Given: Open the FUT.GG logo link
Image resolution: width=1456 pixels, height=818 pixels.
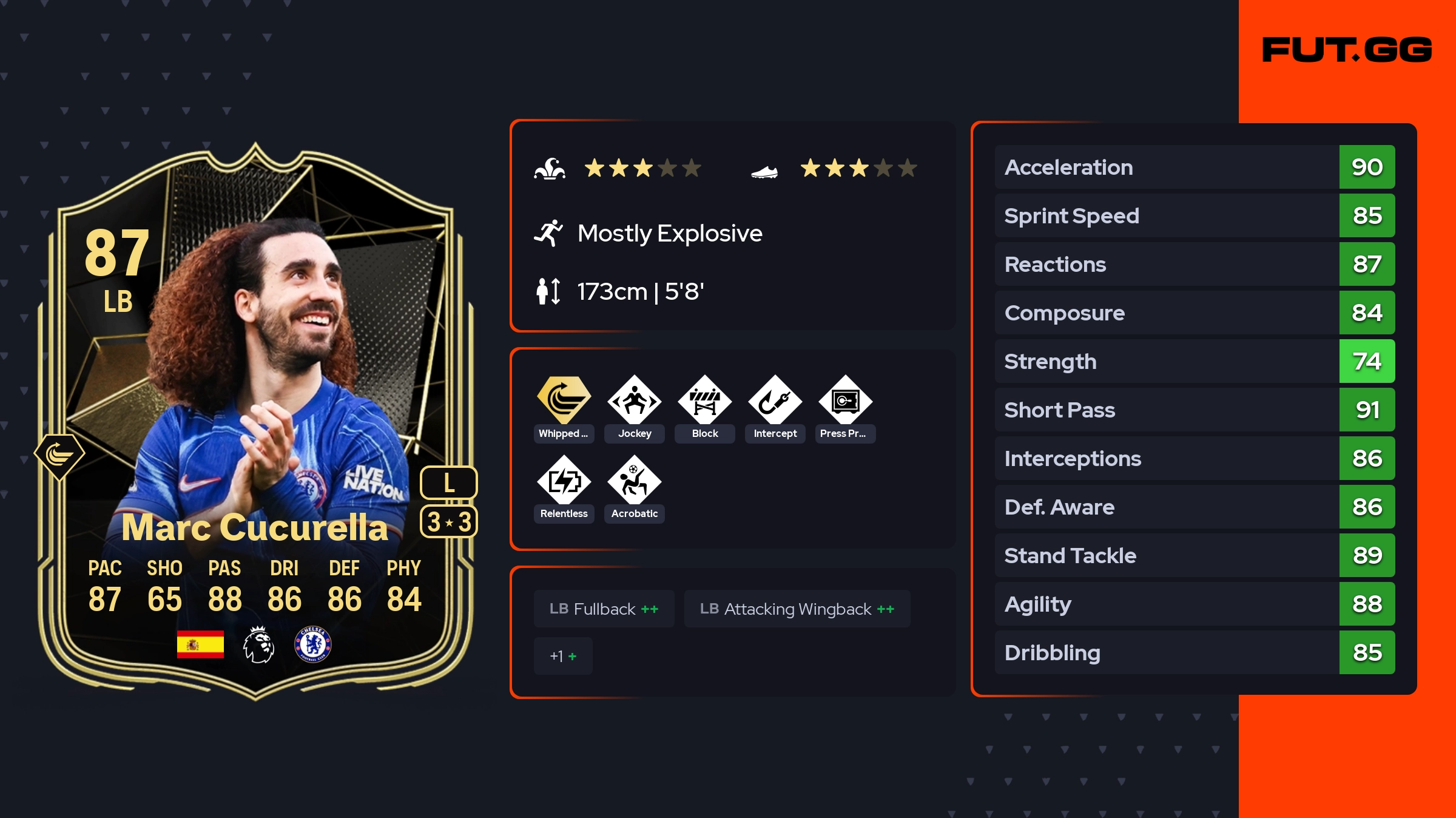Looking at the screenshot, I should pyautogui.click(x=1347, y=50).
